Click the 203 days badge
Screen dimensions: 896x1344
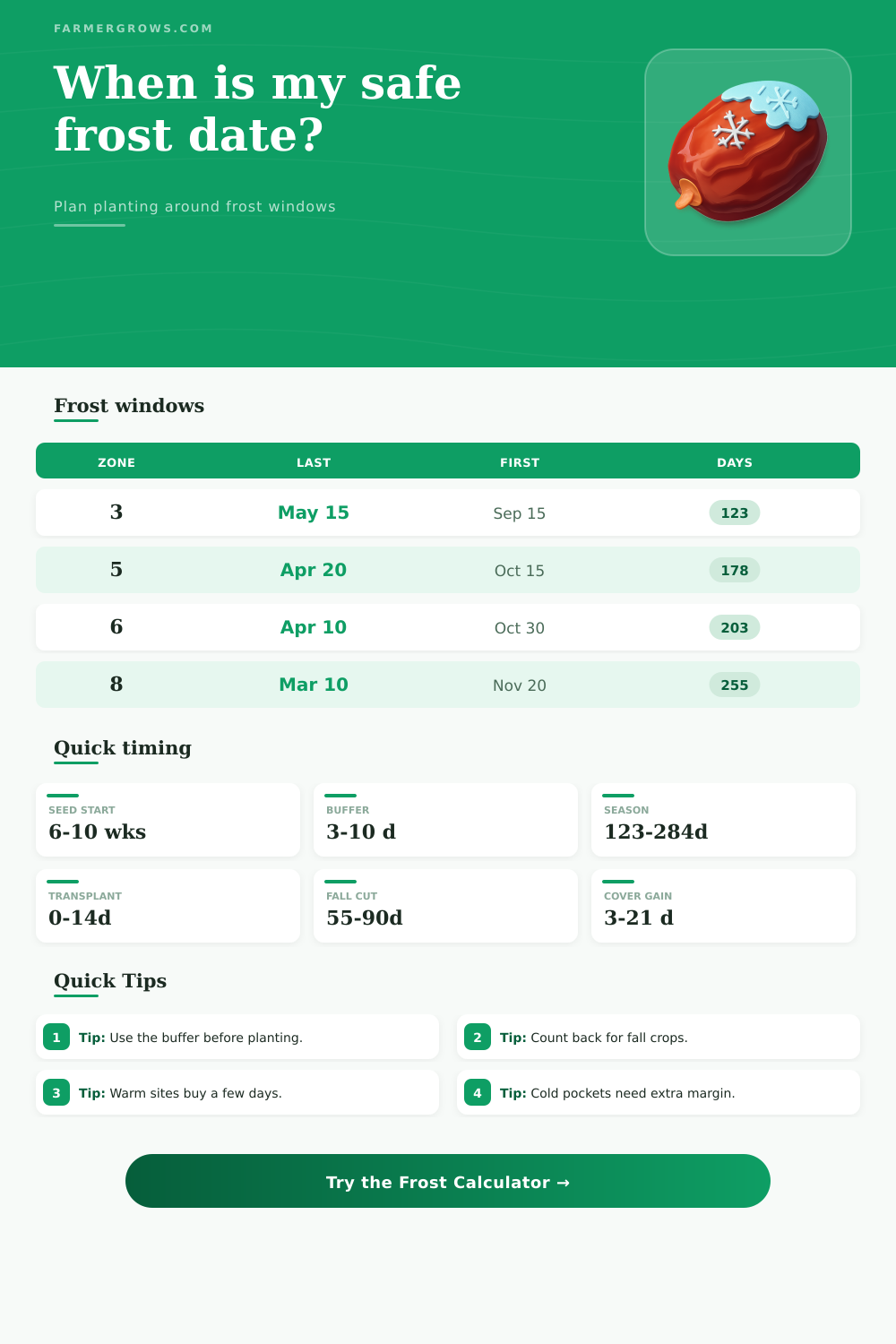[x=735, y=627]
